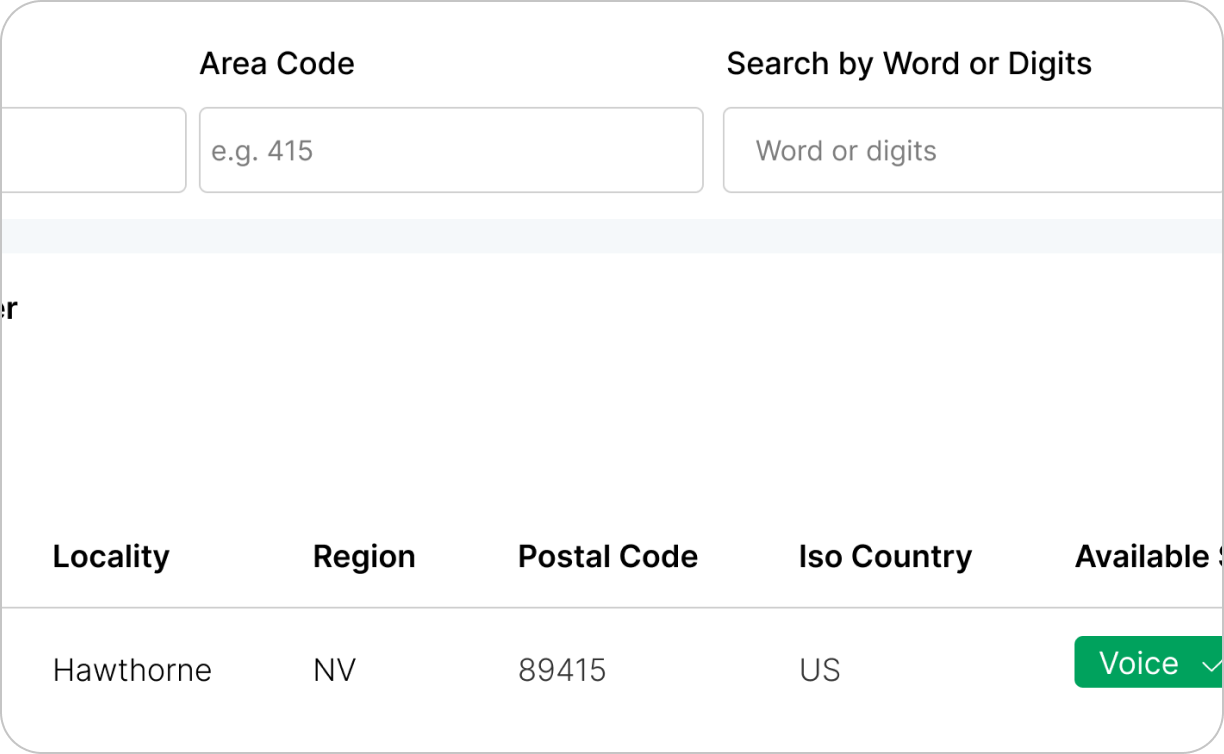Click the Search by Word or Digits label
Screen dimensions: 1224x754
[909, 63]
